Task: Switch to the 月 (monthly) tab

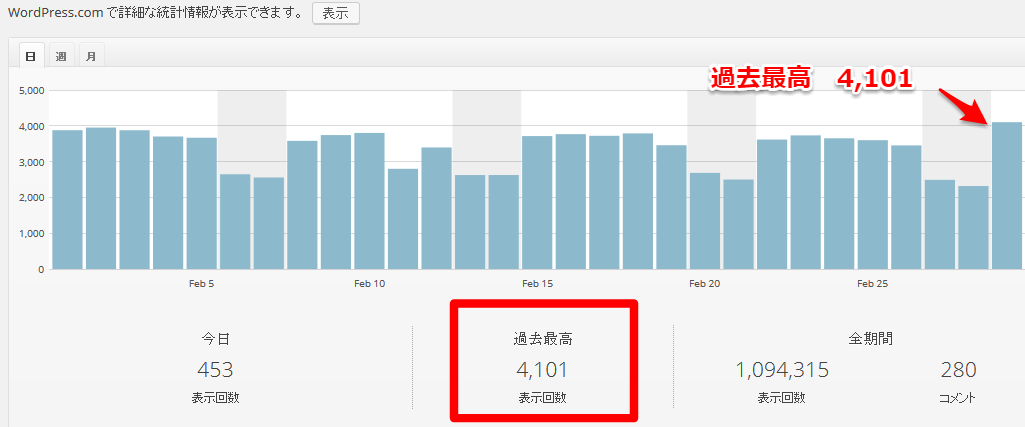Action: click(x=90, y=55)
